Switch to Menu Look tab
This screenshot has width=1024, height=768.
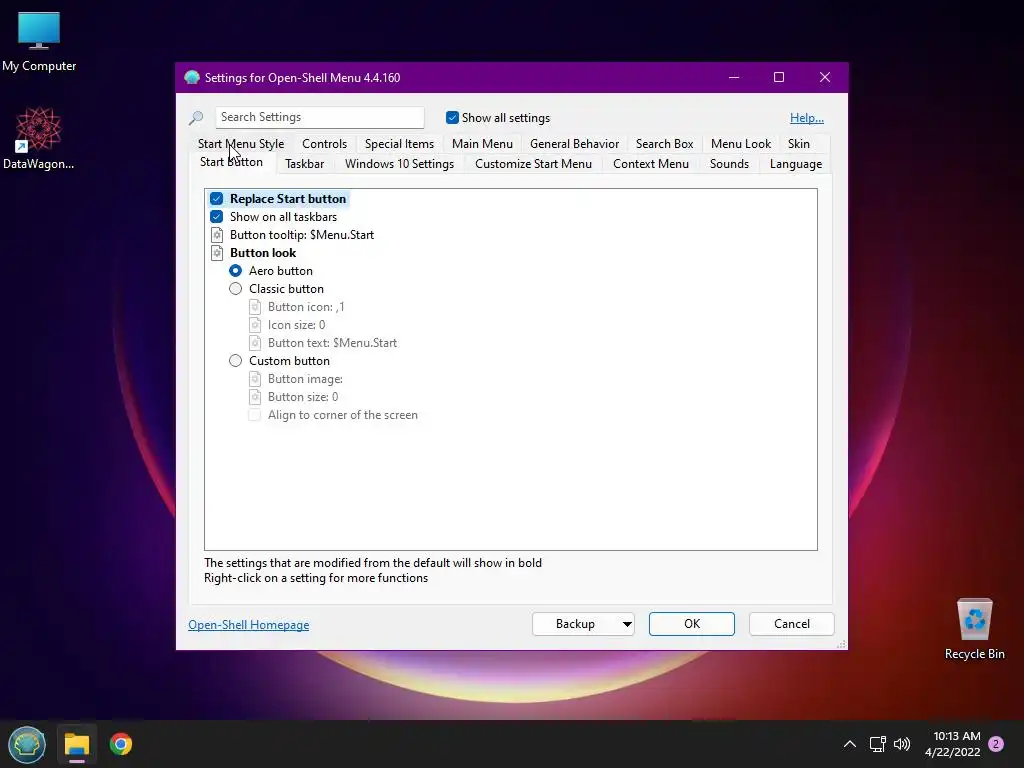[x=741, y=144]
